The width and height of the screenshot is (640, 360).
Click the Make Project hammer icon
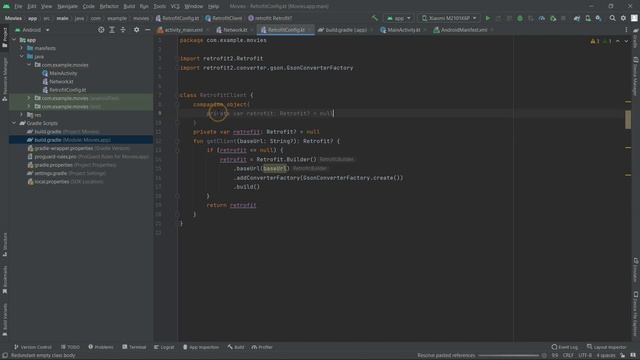pyautogui.click(x=375, y=18)
